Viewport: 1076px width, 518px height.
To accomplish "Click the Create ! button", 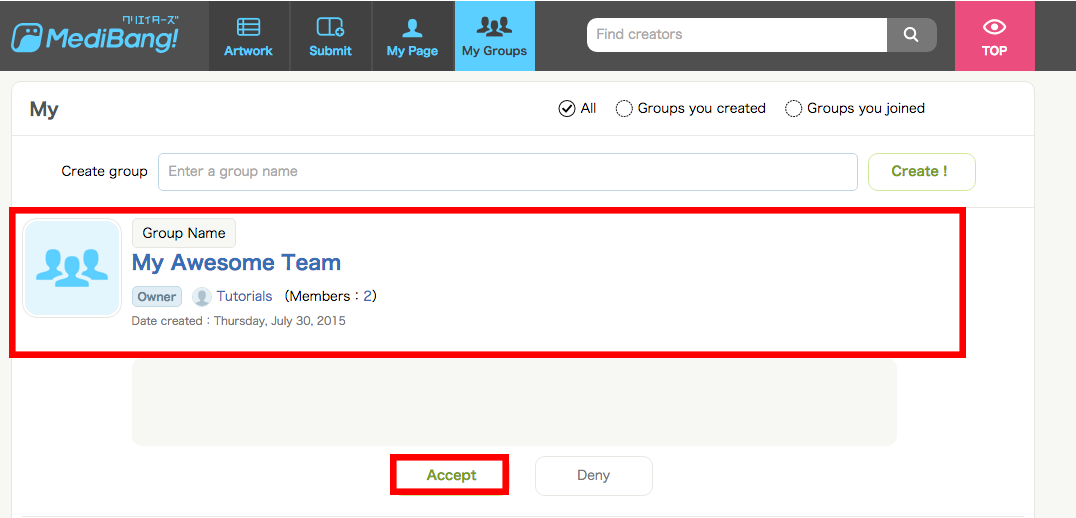I will pos(922,172).
